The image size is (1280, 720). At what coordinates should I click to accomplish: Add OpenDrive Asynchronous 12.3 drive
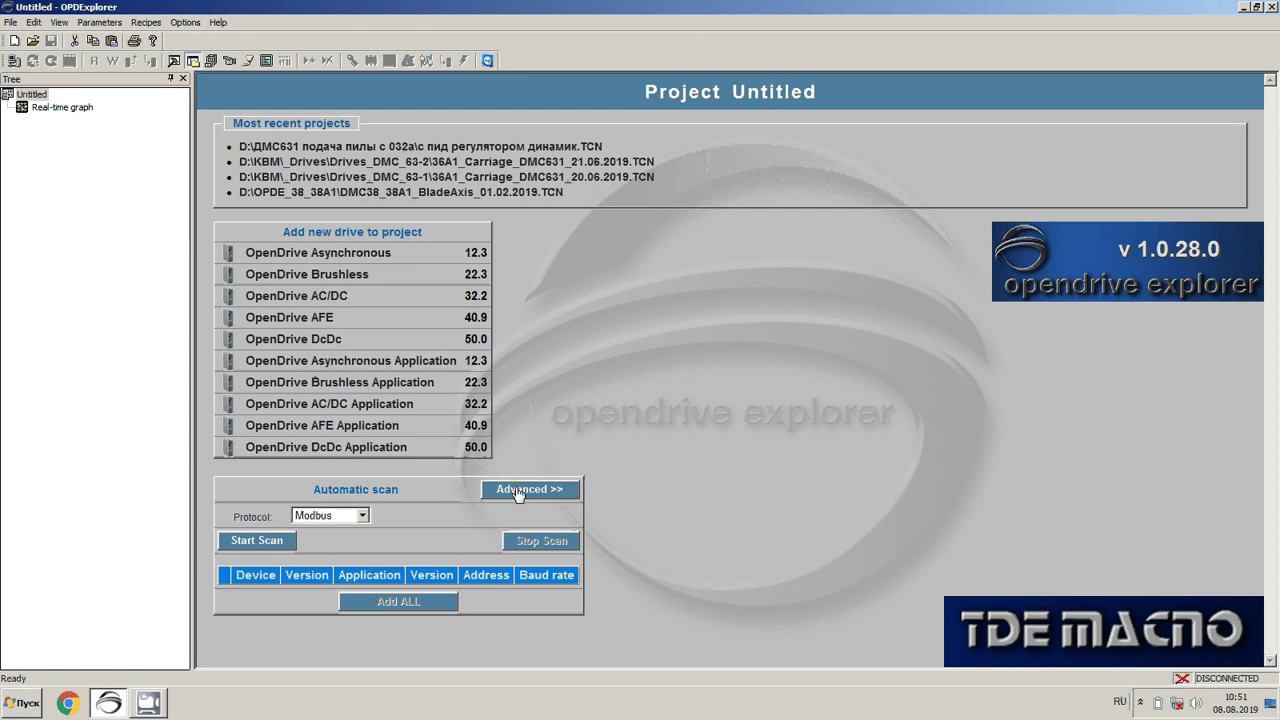[353, 253]
